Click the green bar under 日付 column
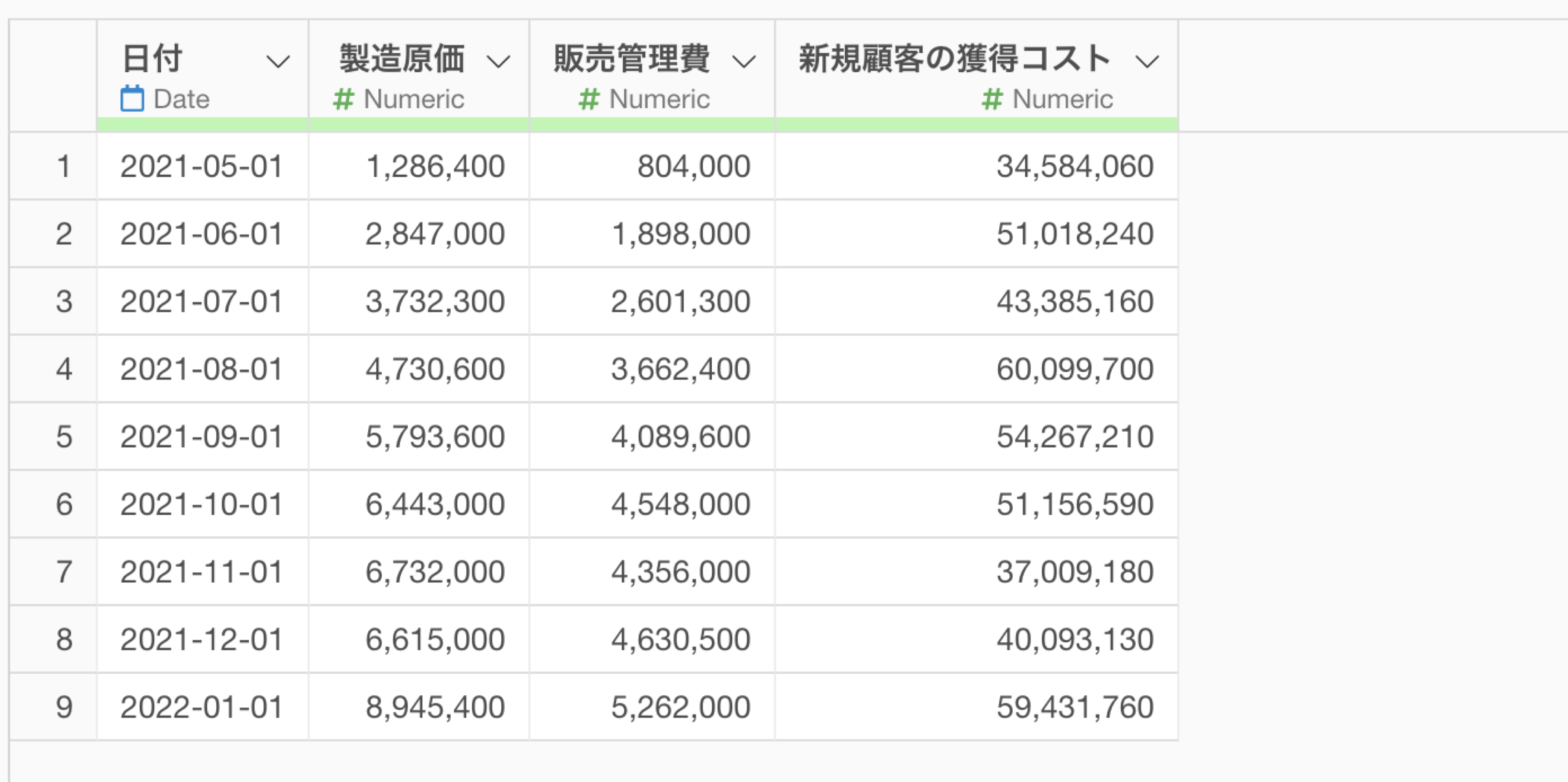 tap(203, 125)
